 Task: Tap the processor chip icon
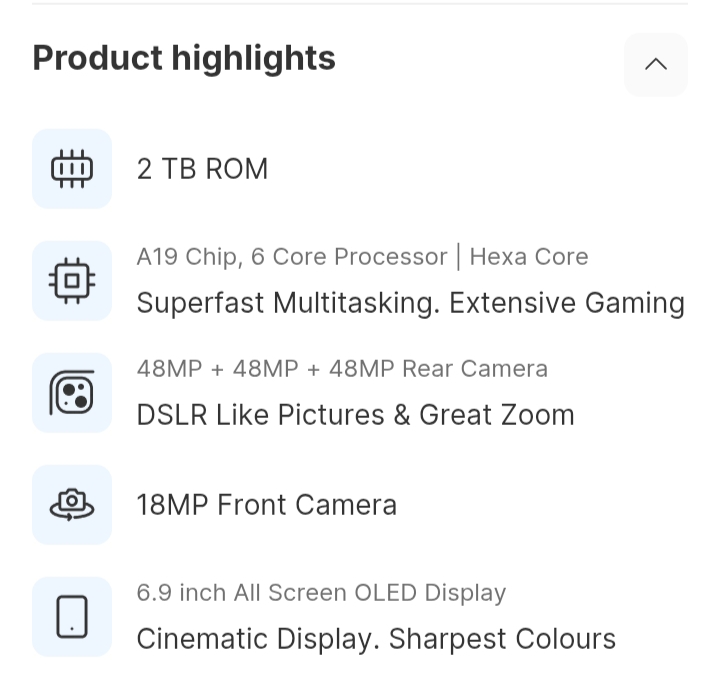click(x=72, y=281)
